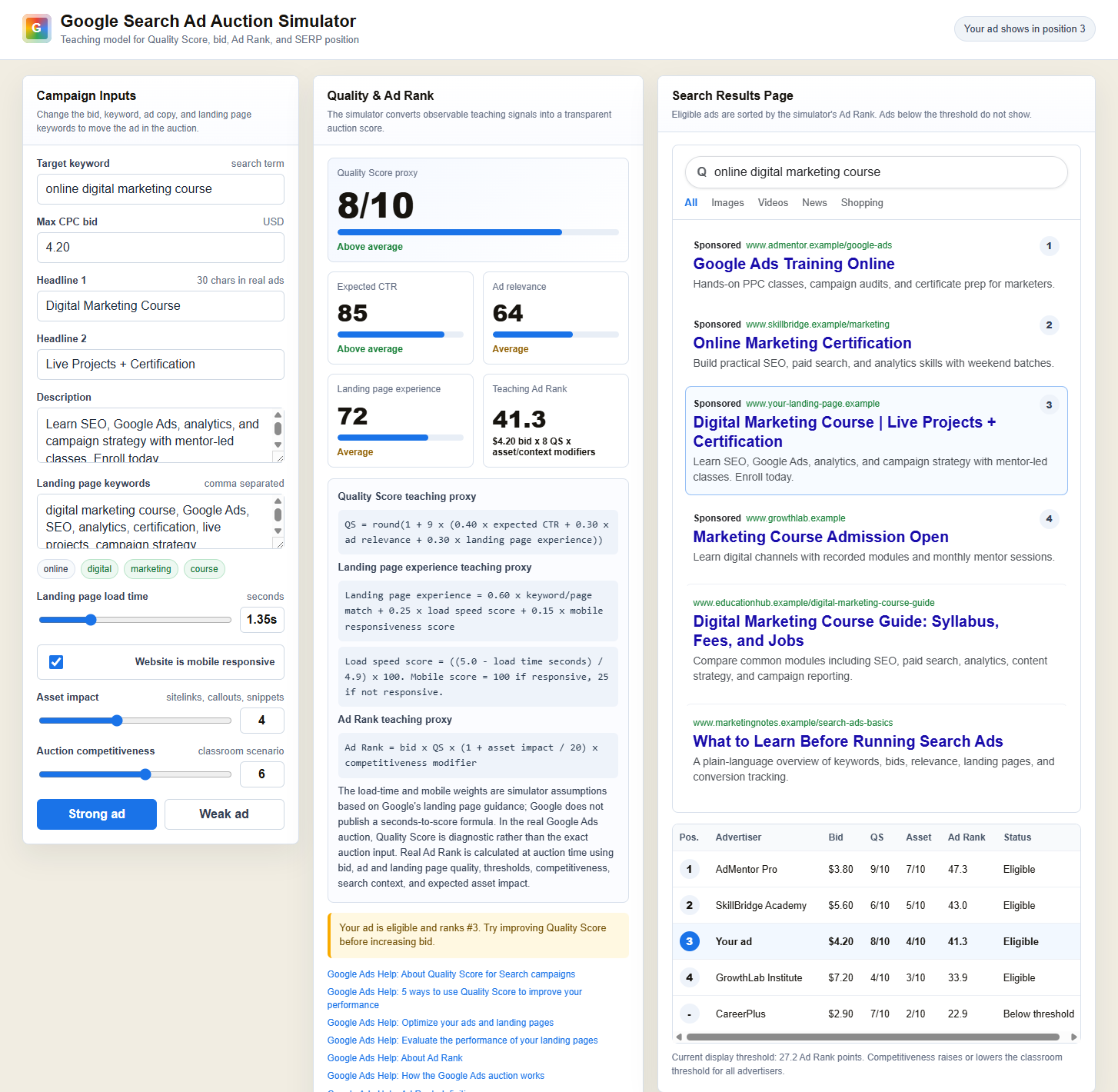Click the table scrollbar left arrow
Screen dimensions: 1118x1092
coord(678,1037)
